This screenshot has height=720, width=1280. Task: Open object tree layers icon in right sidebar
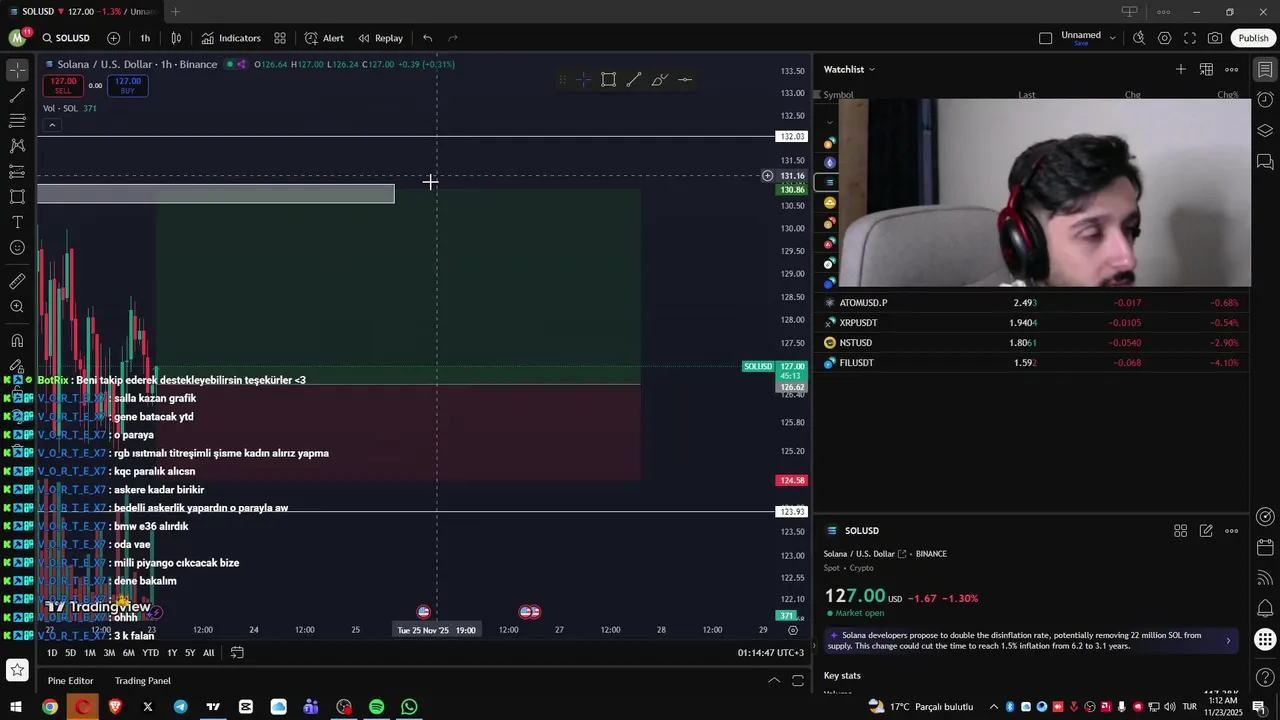pos(1265,131)
